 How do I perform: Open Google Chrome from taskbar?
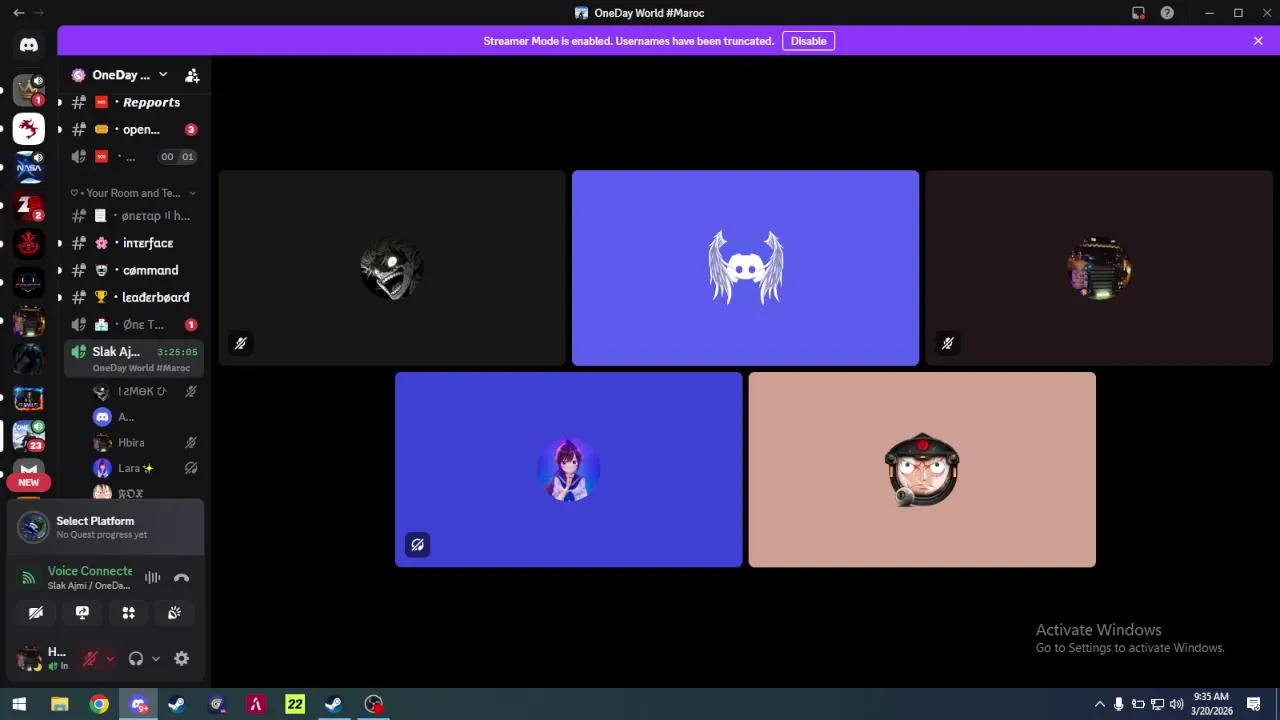(99, 704)
